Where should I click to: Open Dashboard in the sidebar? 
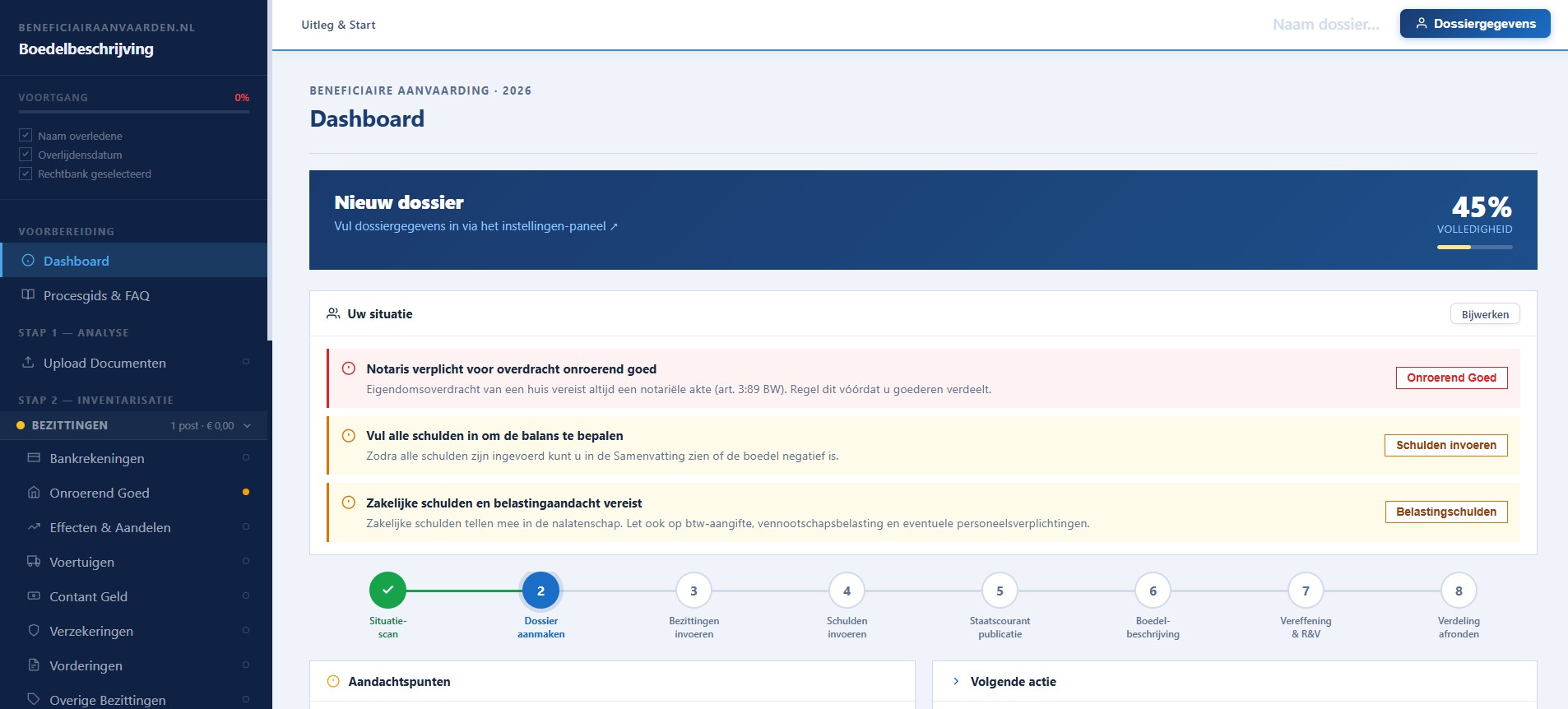pyautogui.click(x=133, y=261)
